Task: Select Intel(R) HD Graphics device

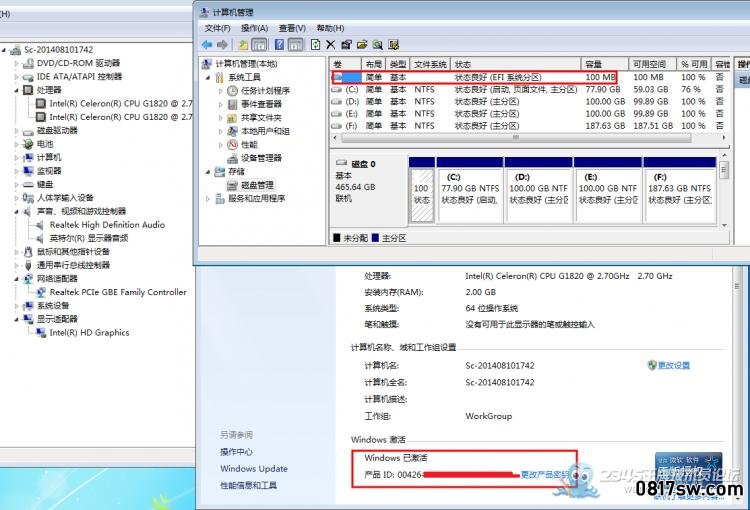Action: (x=89, y=333)
